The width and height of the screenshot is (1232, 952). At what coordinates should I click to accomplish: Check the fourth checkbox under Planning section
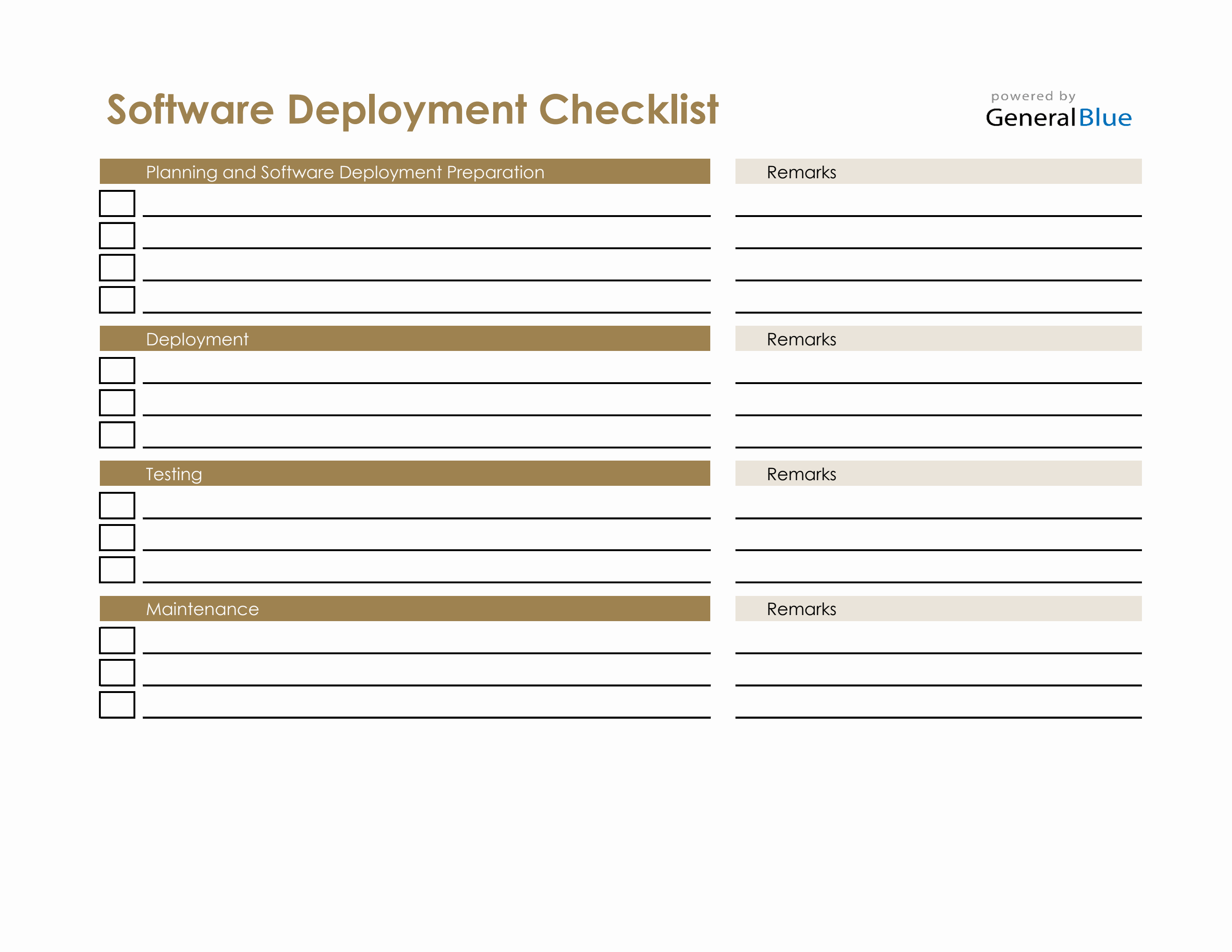coord(117,300)
